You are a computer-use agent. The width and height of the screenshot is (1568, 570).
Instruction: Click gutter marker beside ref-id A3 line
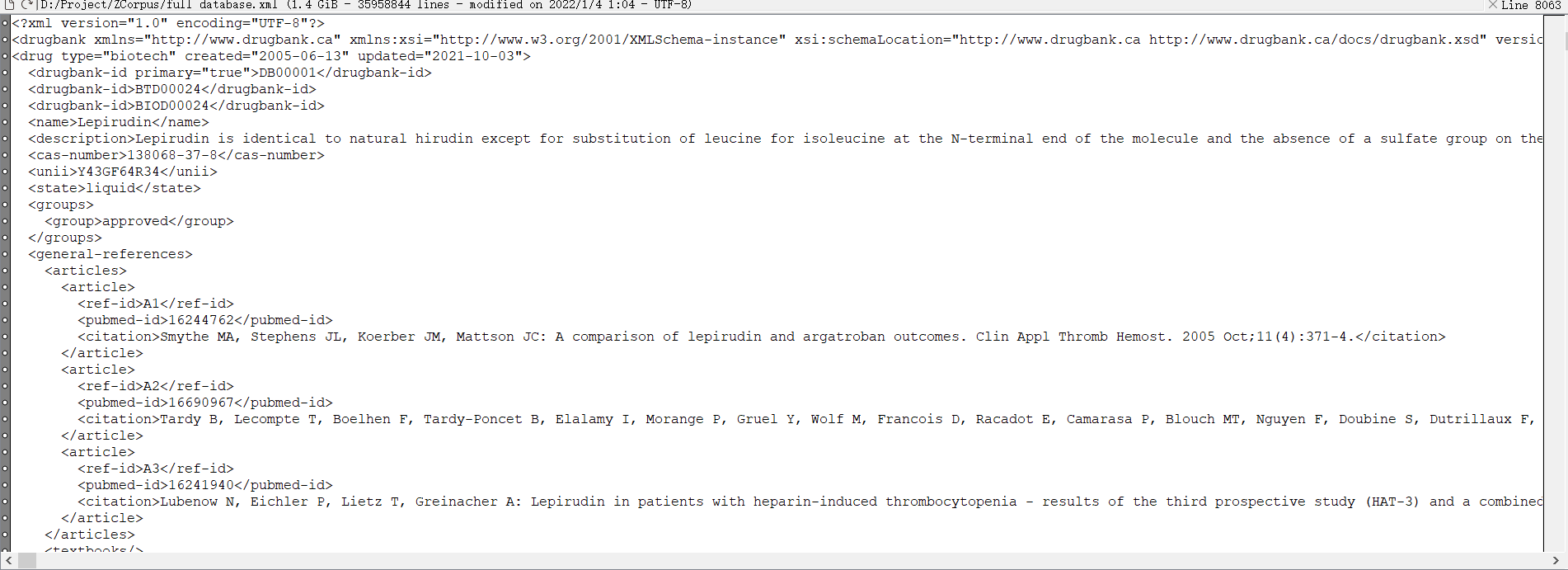[x=5, y=469]
